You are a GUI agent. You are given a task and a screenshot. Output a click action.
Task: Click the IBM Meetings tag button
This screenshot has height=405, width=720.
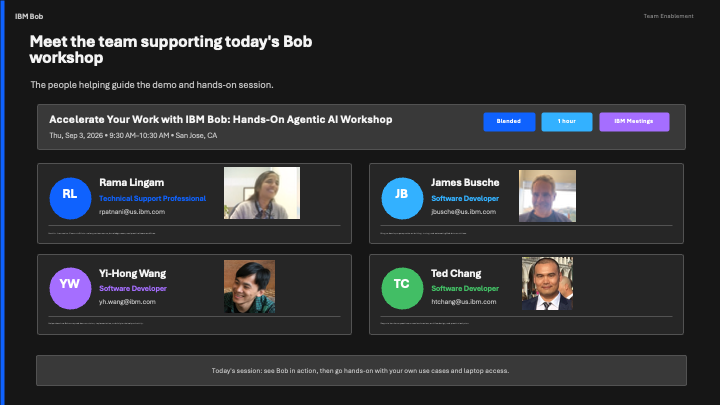pos(634,122)
